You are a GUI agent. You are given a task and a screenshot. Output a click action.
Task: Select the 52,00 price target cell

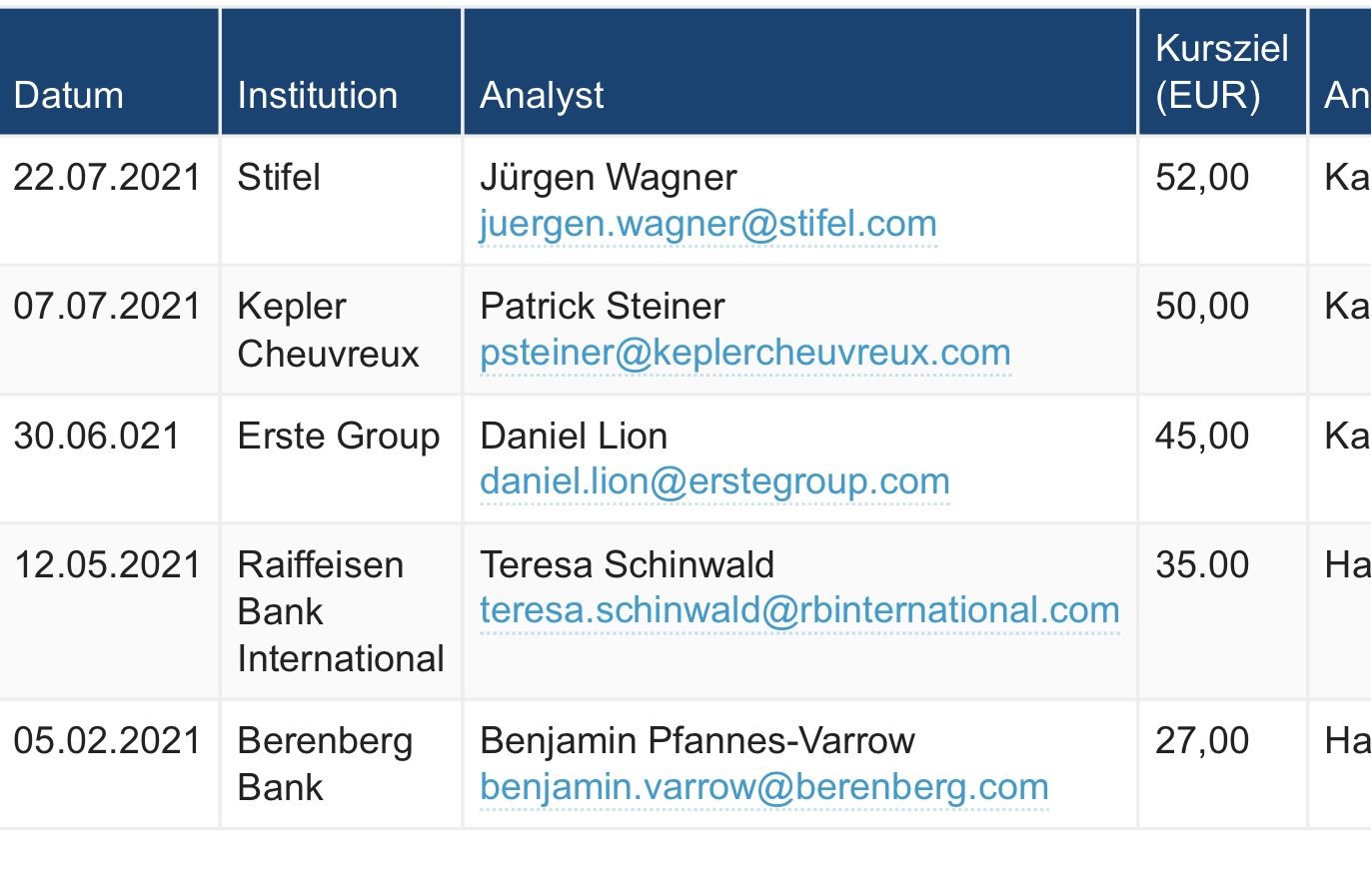1202,178
